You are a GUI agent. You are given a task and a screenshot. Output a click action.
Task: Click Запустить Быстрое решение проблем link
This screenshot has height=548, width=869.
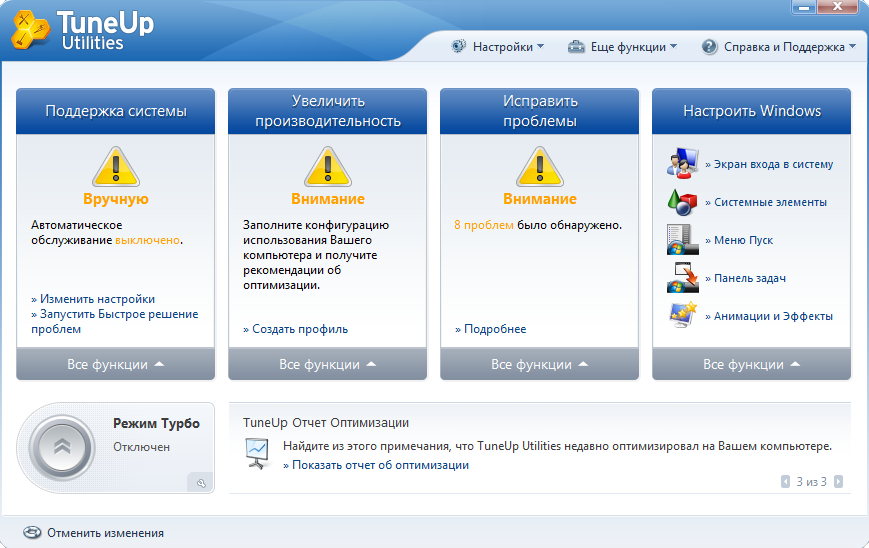pos(115,321)
